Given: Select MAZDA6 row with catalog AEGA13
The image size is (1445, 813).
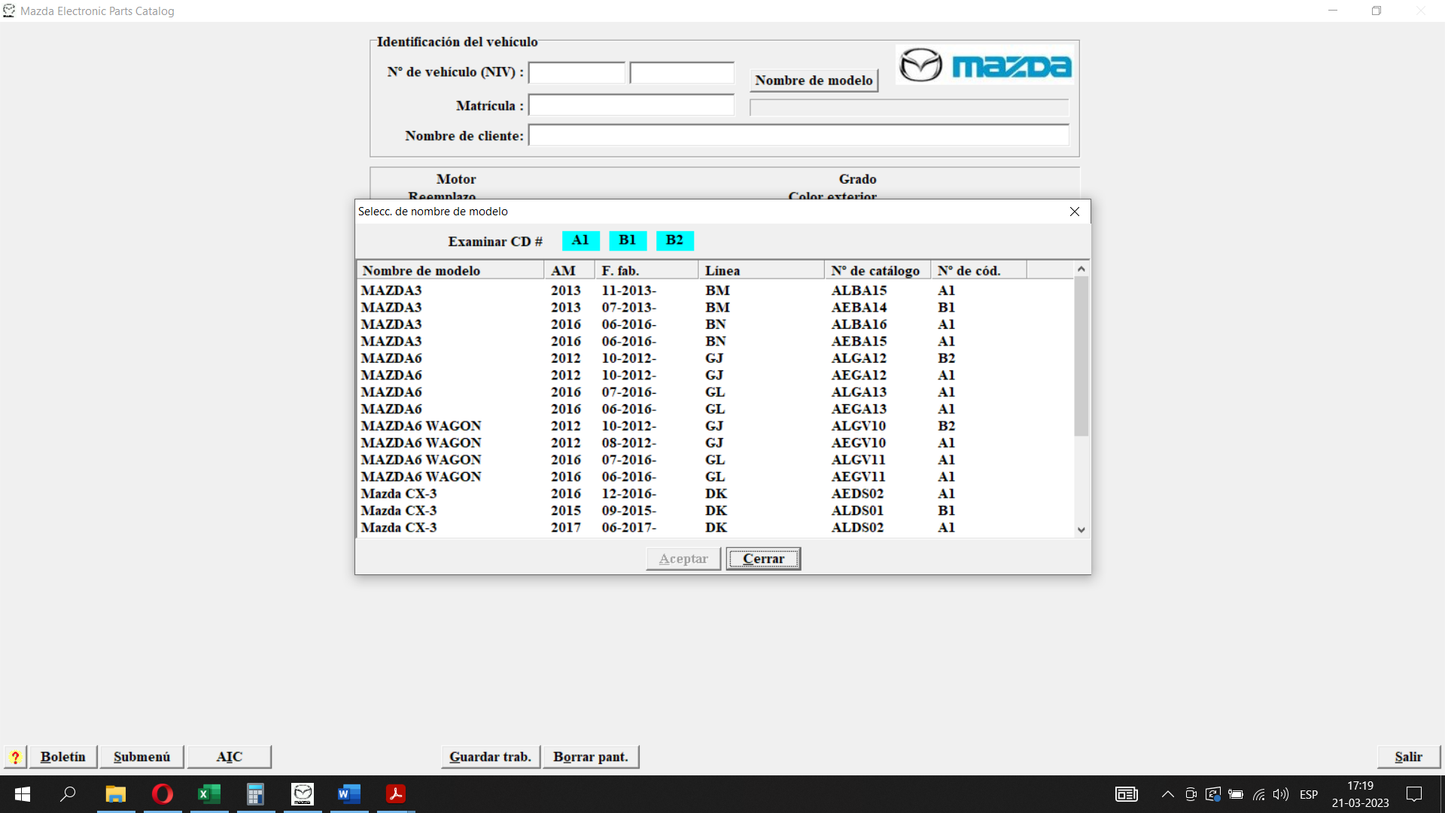Looking at the screenshot, I should tap(715, 409).
